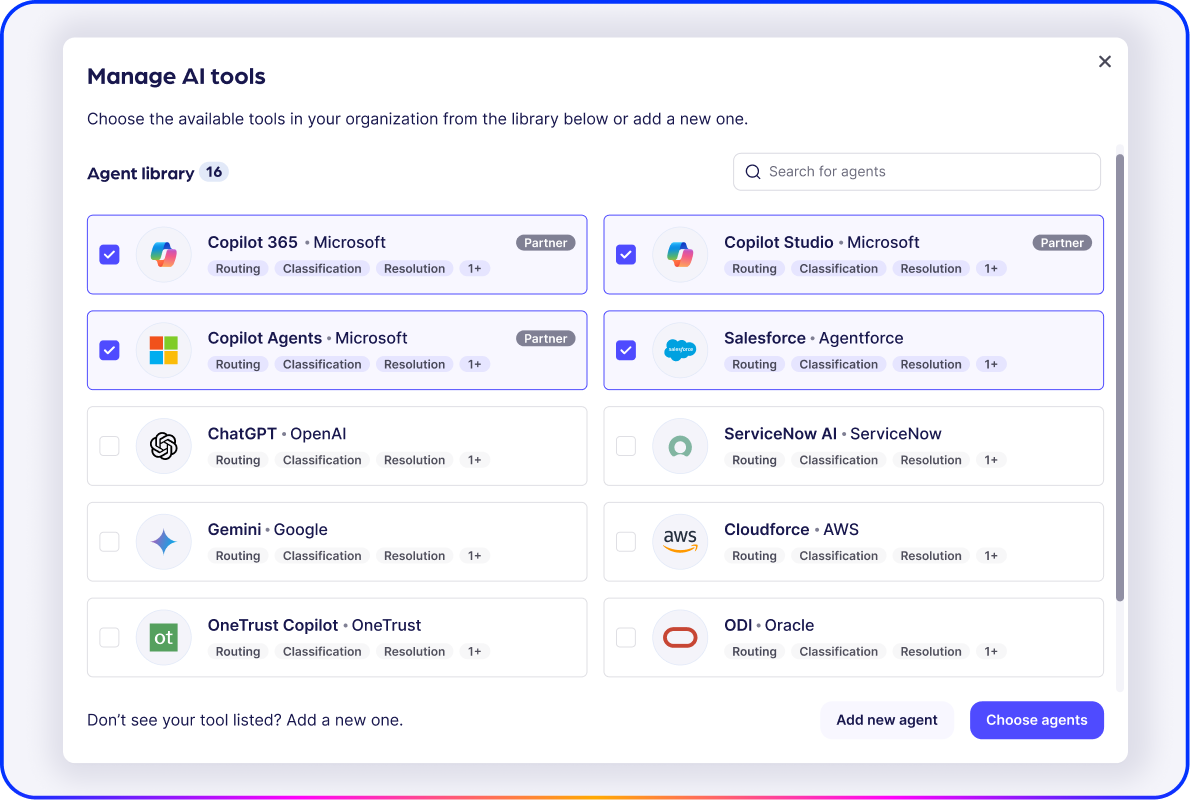The height and width of the screenshot is (800, 1190).
Task: Click the Add new agent button
Action: coord(887,720)
